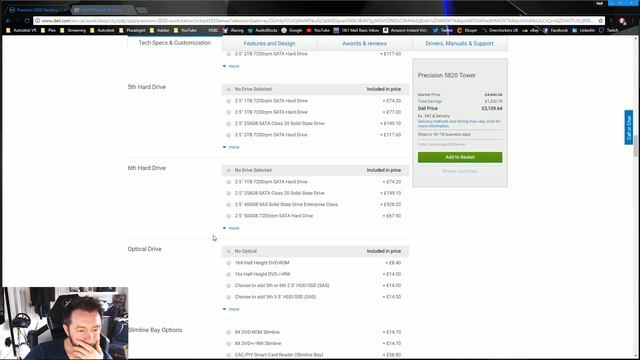Open delivery methods and timing information link
This screenshot has width=640, height=360.
tap(459, 124)
